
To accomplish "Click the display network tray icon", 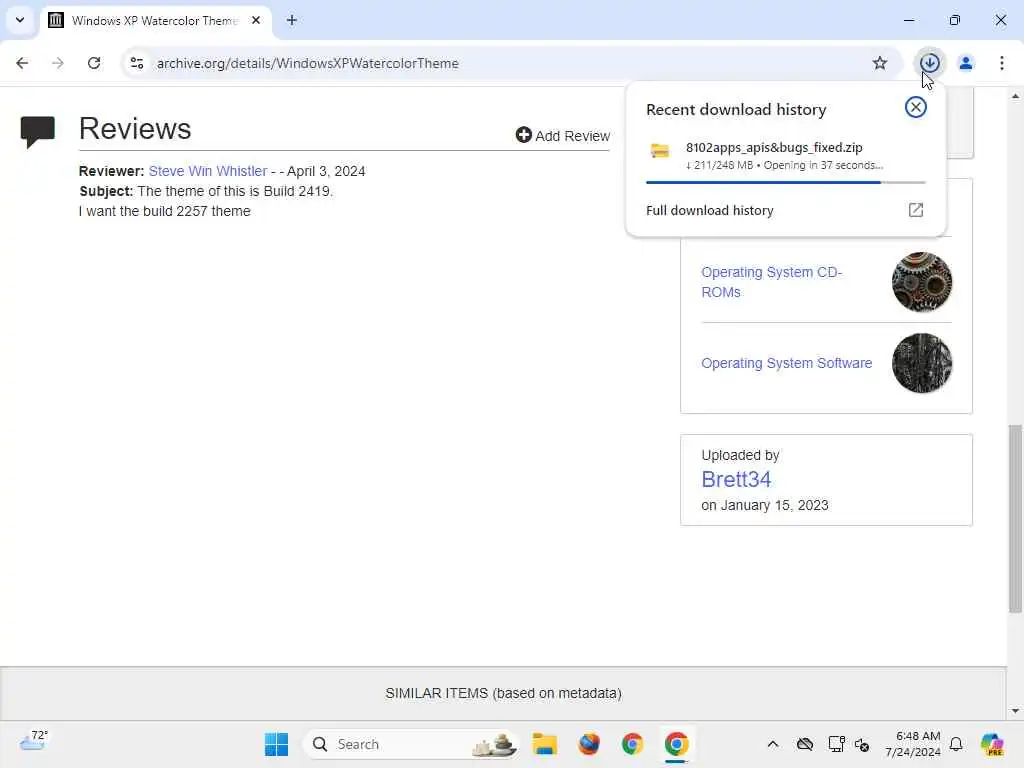I will (x=836, y=744).
